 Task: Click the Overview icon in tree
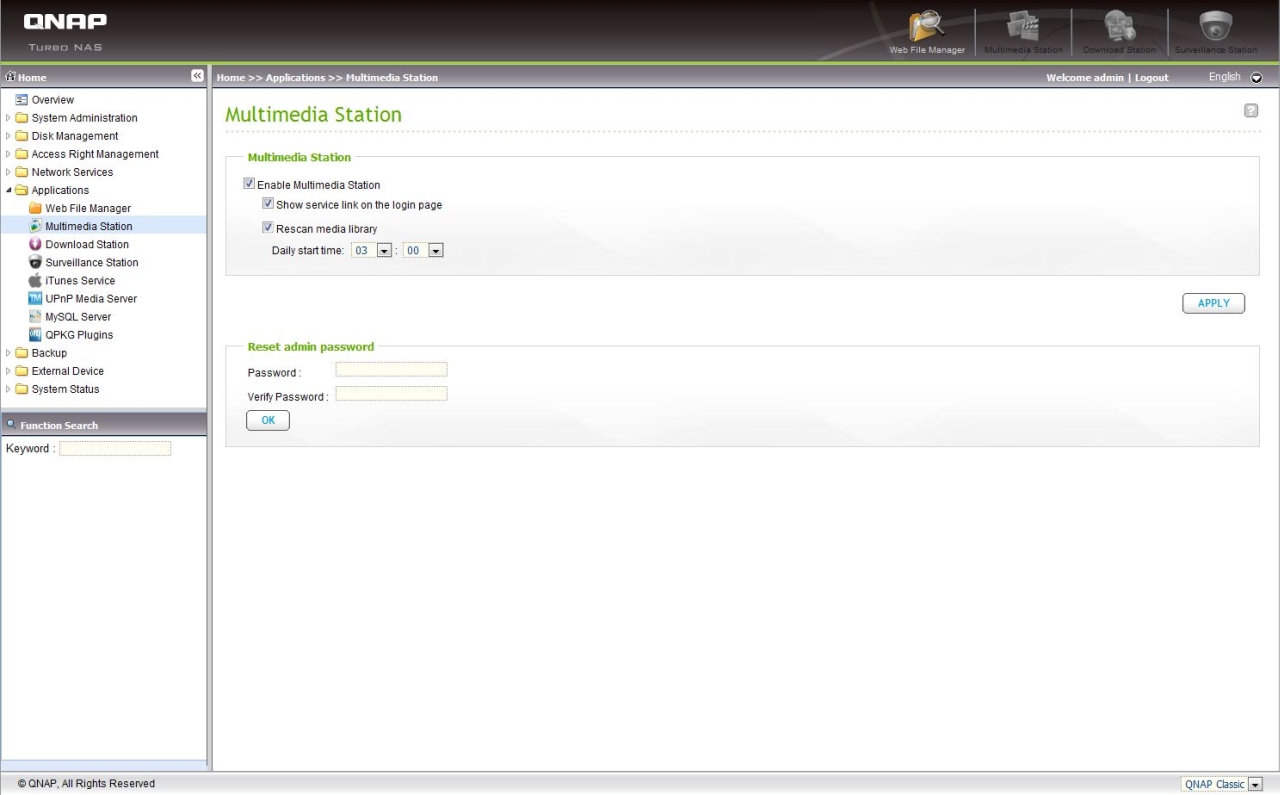(x=21, y=100)
